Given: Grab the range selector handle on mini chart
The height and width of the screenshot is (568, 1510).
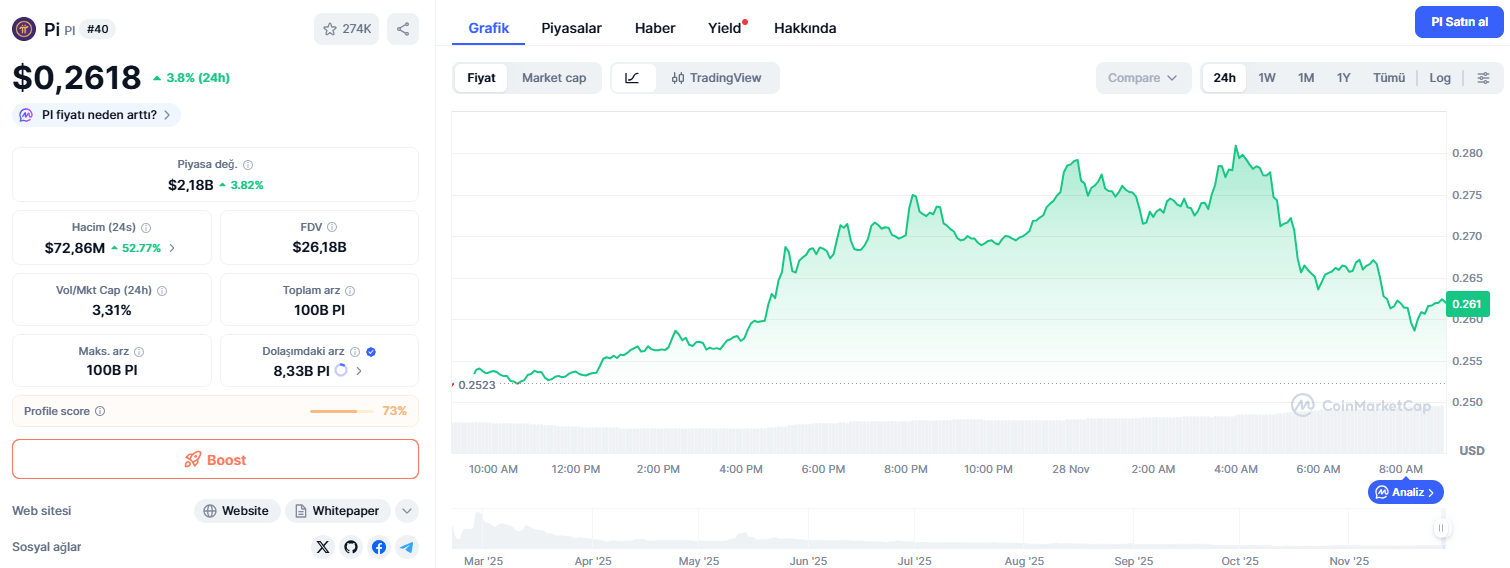Looking at the screenshot, I should point(1441,528).
